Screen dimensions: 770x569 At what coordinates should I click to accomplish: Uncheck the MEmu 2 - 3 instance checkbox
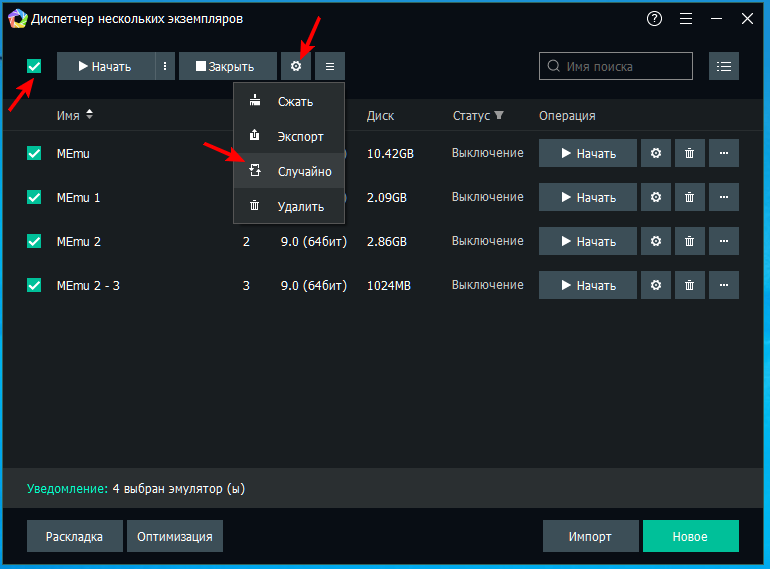pos(34,285)
